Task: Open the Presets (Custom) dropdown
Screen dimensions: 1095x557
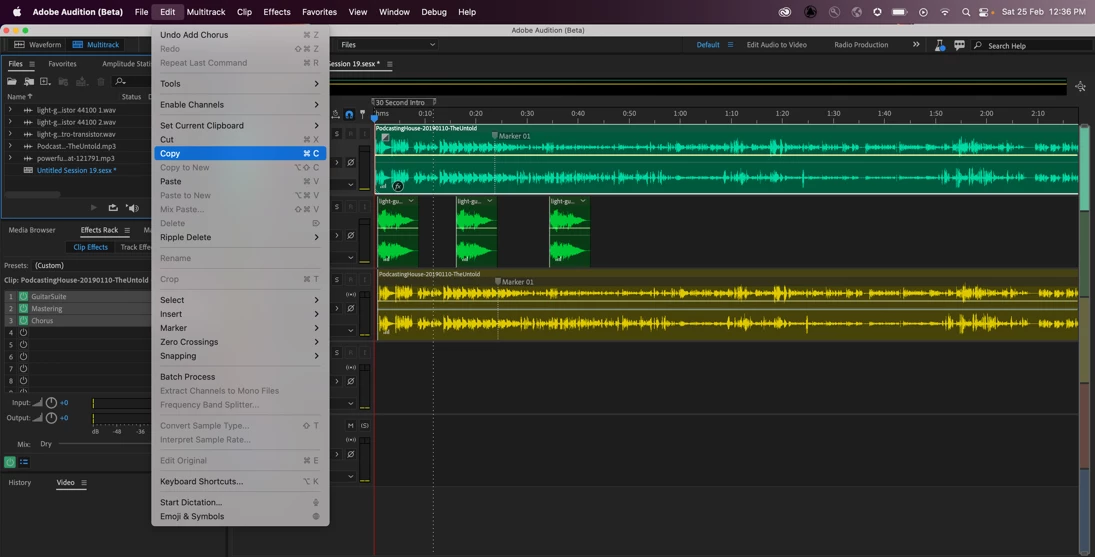Action: coord(91,266)
